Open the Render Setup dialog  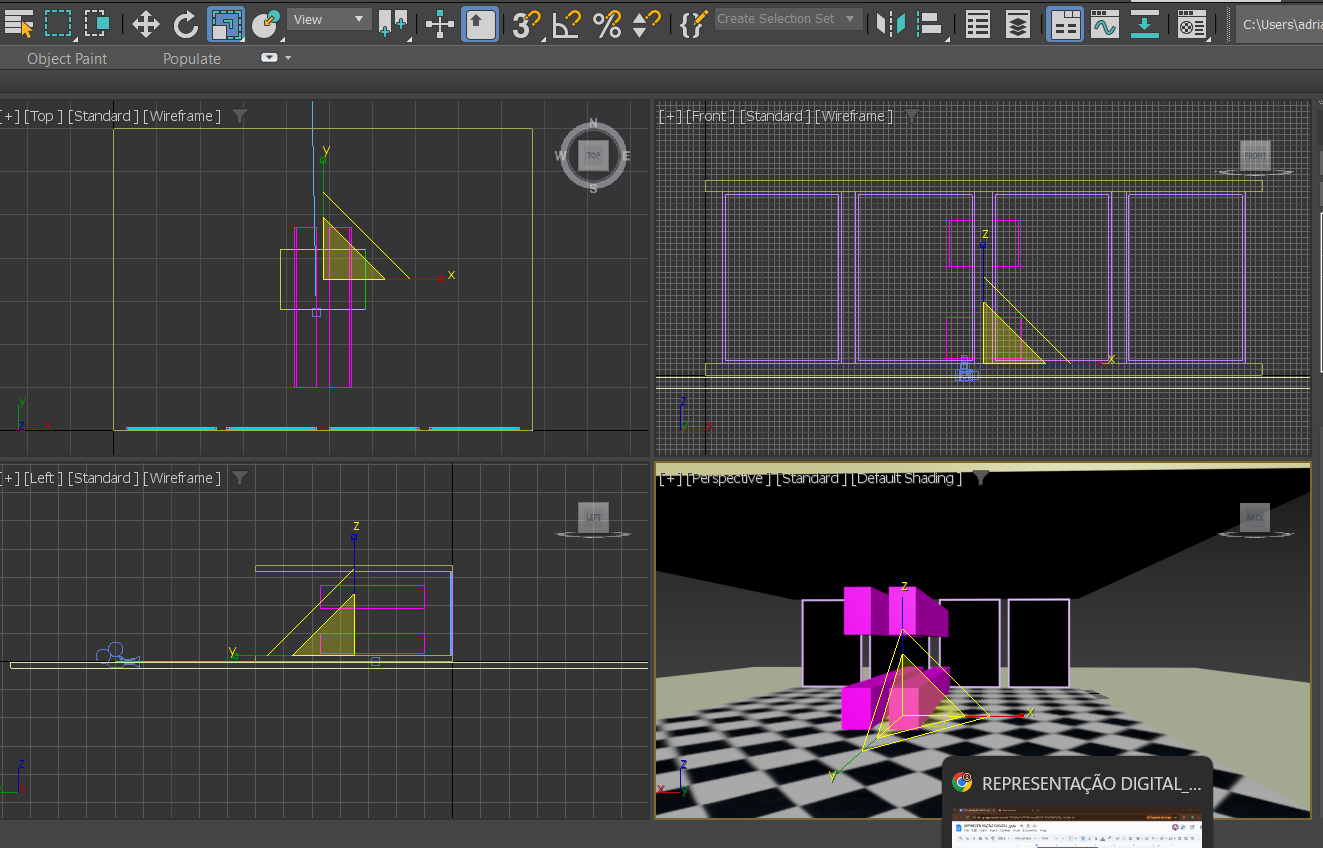[1191, 23]
